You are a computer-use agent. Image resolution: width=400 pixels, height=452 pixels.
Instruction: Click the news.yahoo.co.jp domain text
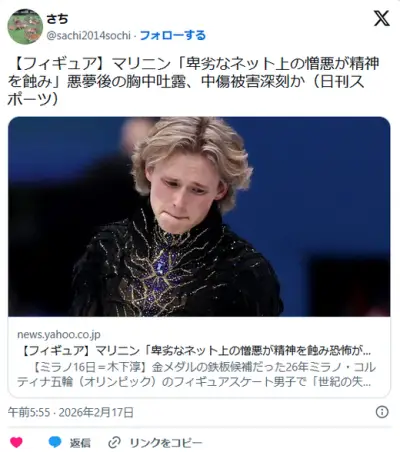tap(59, 334)
